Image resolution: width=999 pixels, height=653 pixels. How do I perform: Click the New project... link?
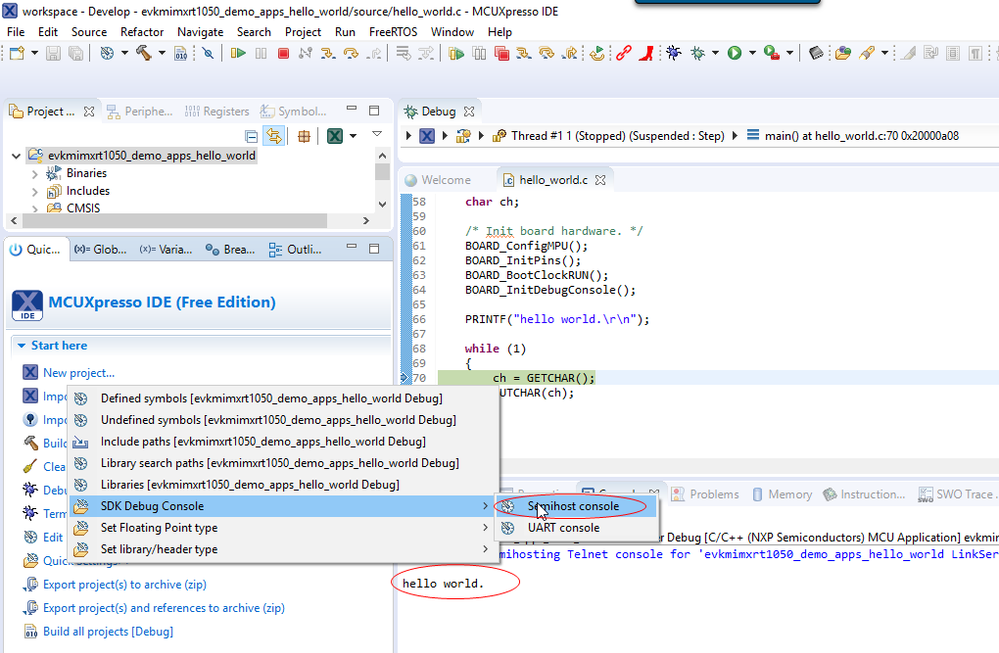tap(79, 373)
